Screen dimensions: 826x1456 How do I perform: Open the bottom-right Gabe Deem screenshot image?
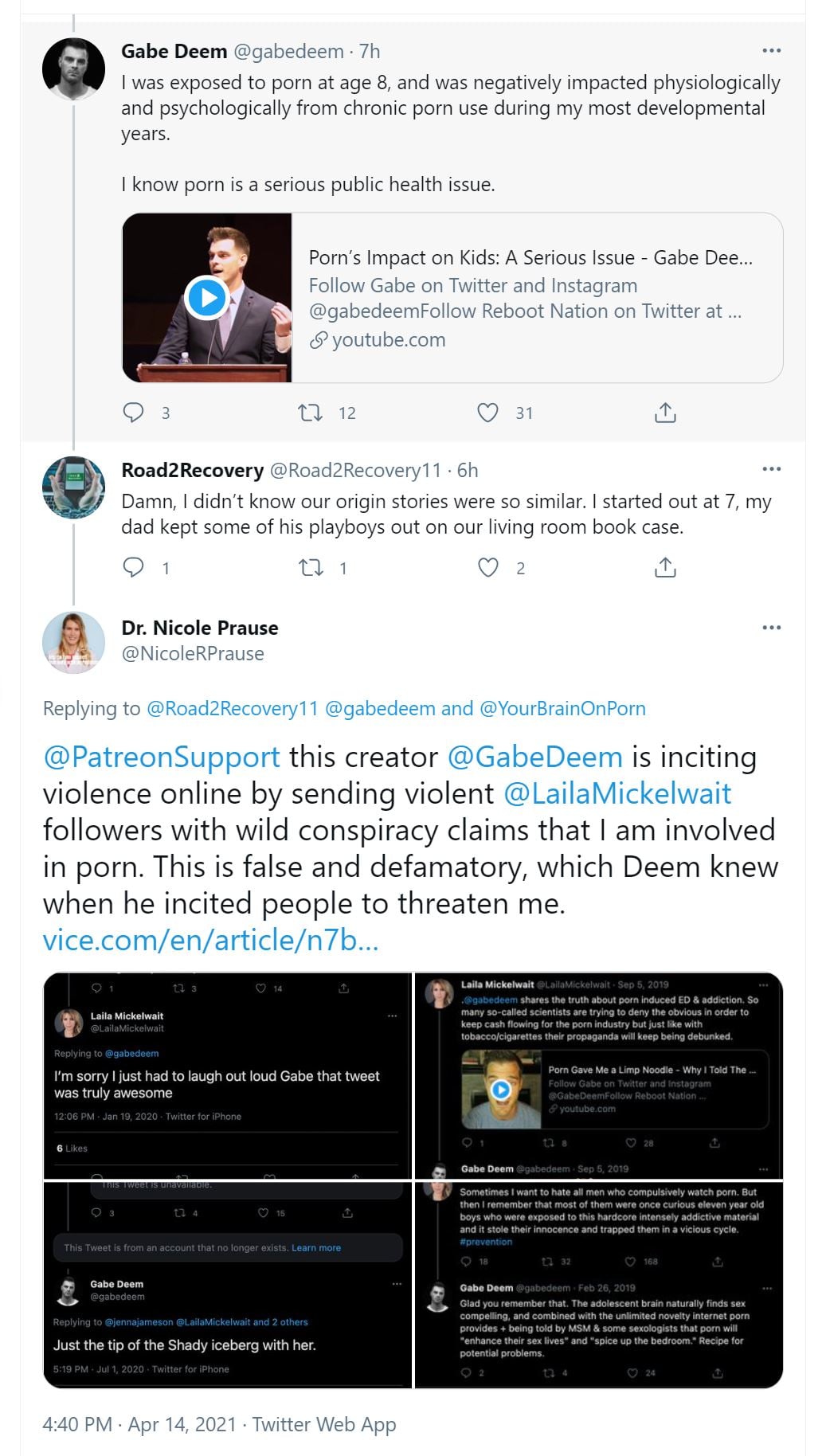(x=599, y=1285)
